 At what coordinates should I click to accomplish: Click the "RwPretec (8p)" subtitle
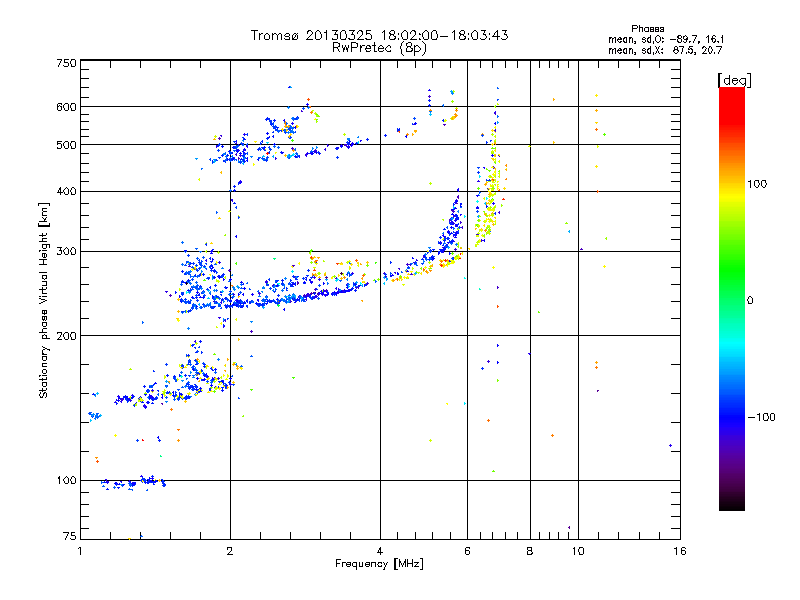tap(379, 48)
